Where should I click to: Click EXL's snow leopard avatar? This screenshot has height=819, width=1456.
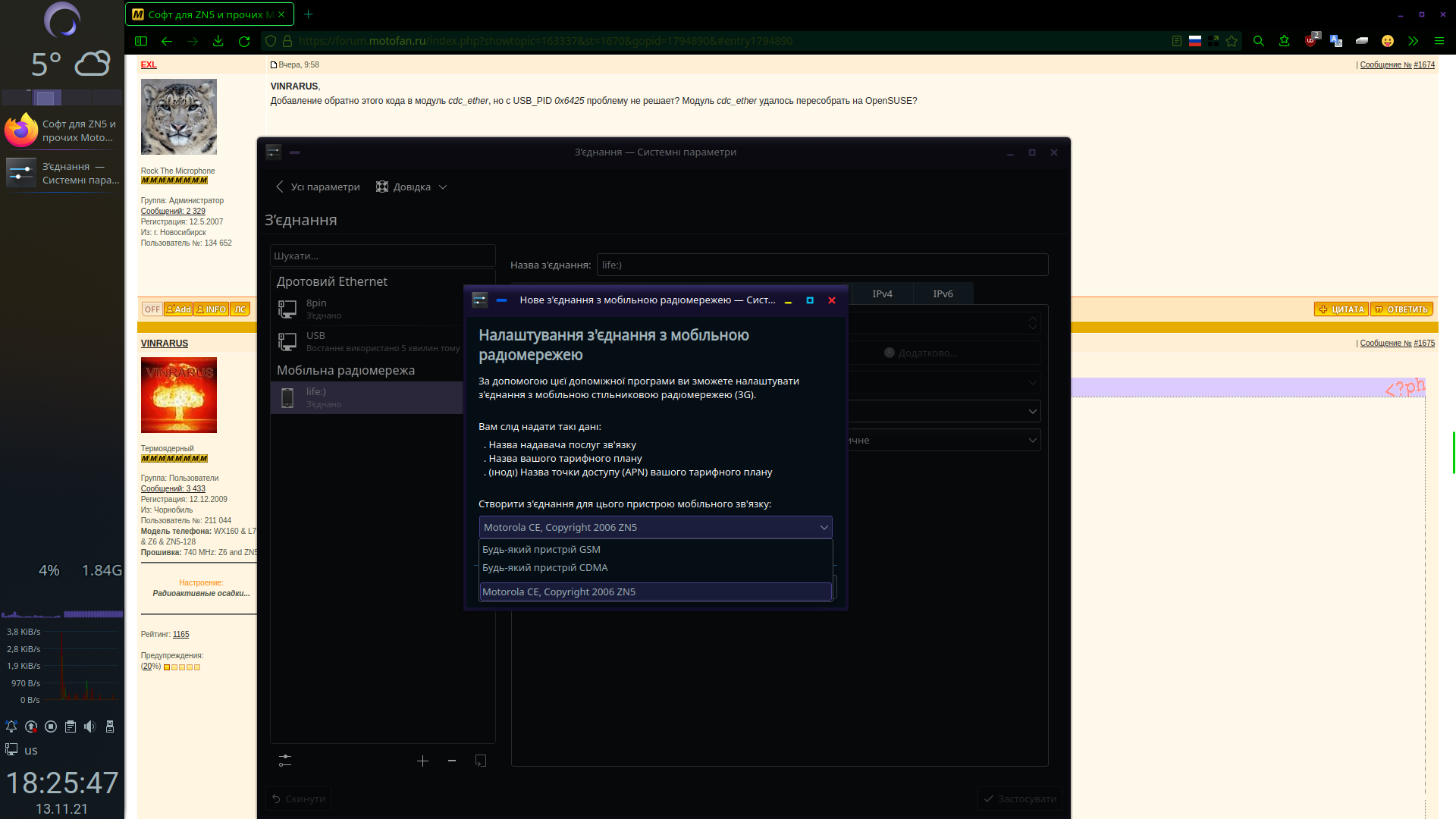pos(178,117)
